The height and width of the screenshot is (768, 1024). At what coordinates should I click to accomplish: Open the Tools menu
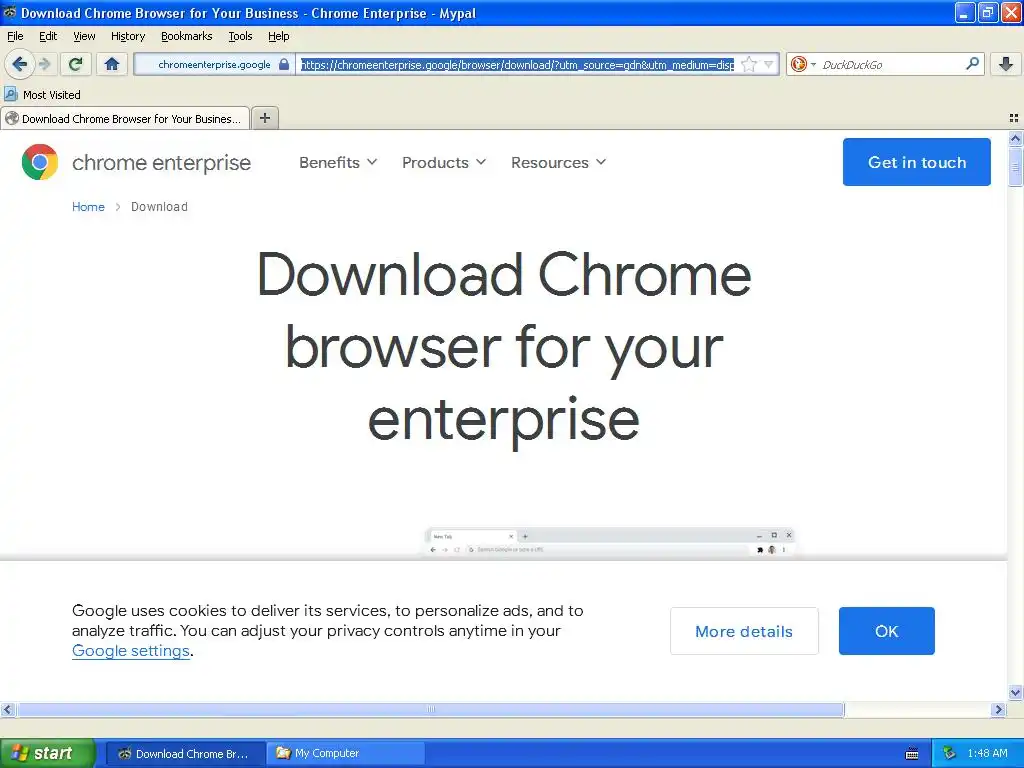[240, 36]
